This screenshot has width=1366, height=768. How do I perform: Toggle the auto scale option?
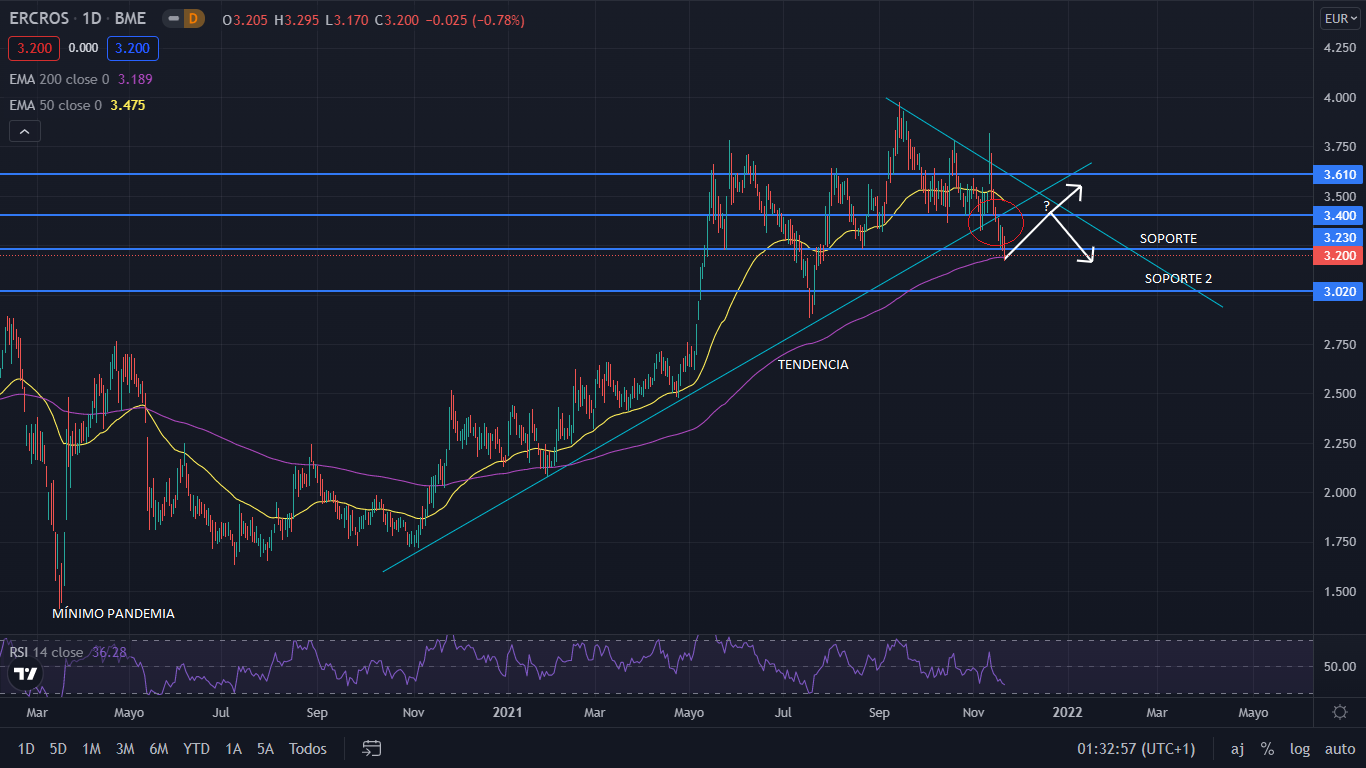click(x=1339, y=748)
